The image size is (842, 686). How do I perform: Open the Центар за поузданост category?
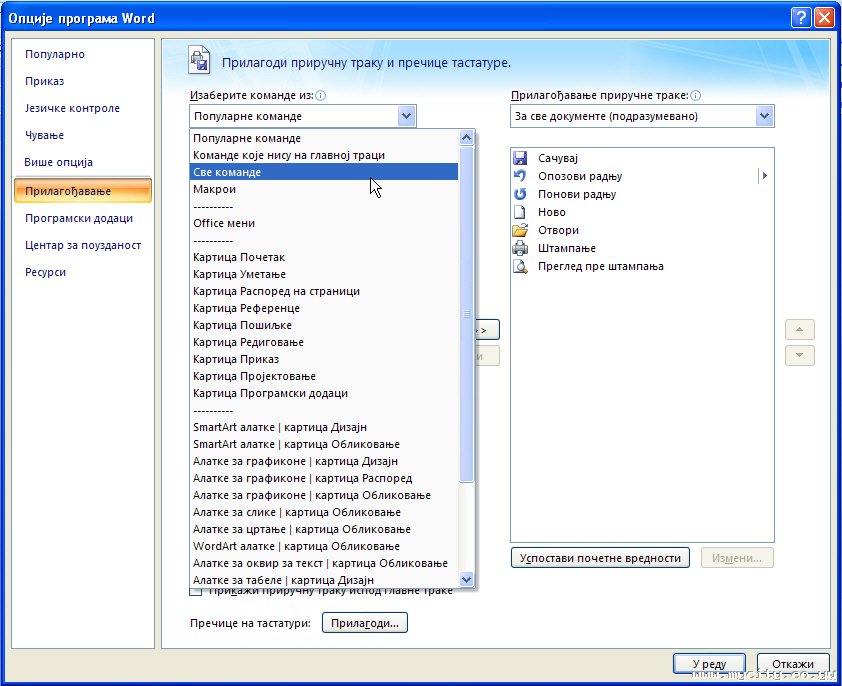[x=83, y=245]
